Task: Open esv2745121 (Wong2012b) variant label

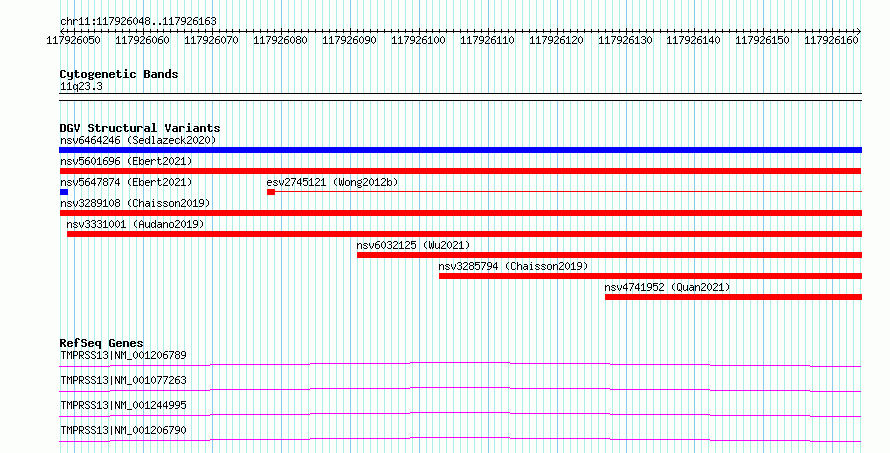Action: (x=332, y=182)
